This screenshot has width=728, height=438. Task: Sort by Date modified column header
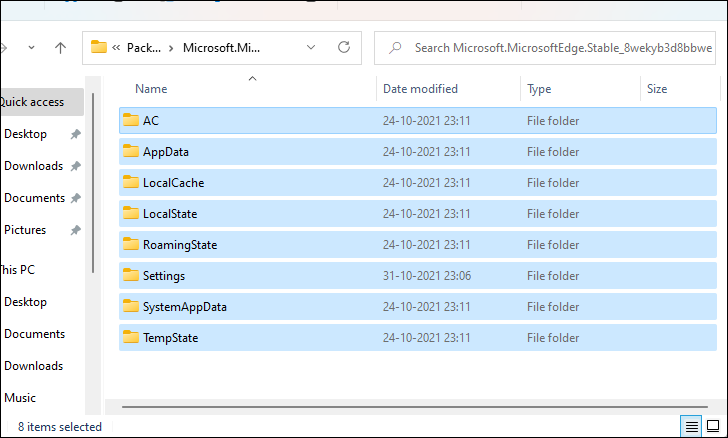(420, 89)
